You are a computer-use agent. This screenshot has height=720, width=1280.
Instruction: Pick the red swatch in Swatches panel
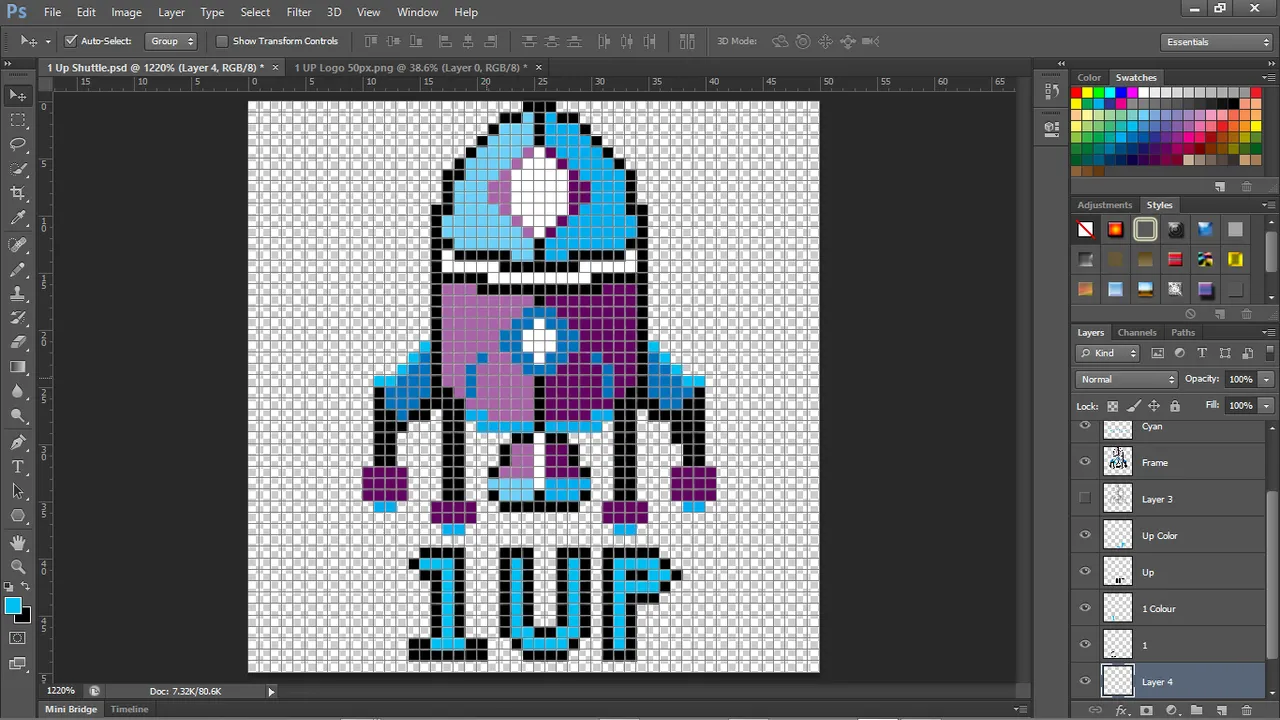pyautogui.click(x=1077, y=93)
